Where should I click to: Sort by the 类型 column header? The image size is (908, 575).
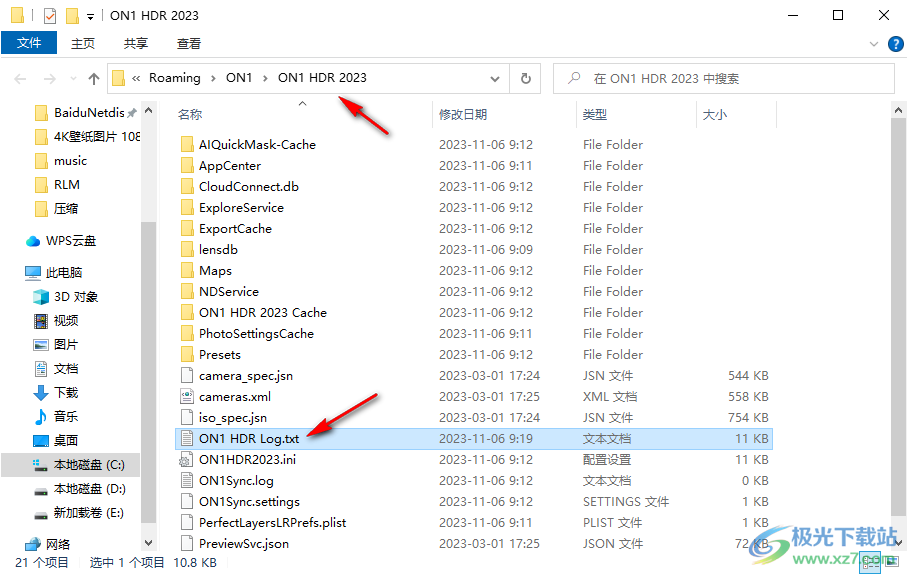pos(595,115)
